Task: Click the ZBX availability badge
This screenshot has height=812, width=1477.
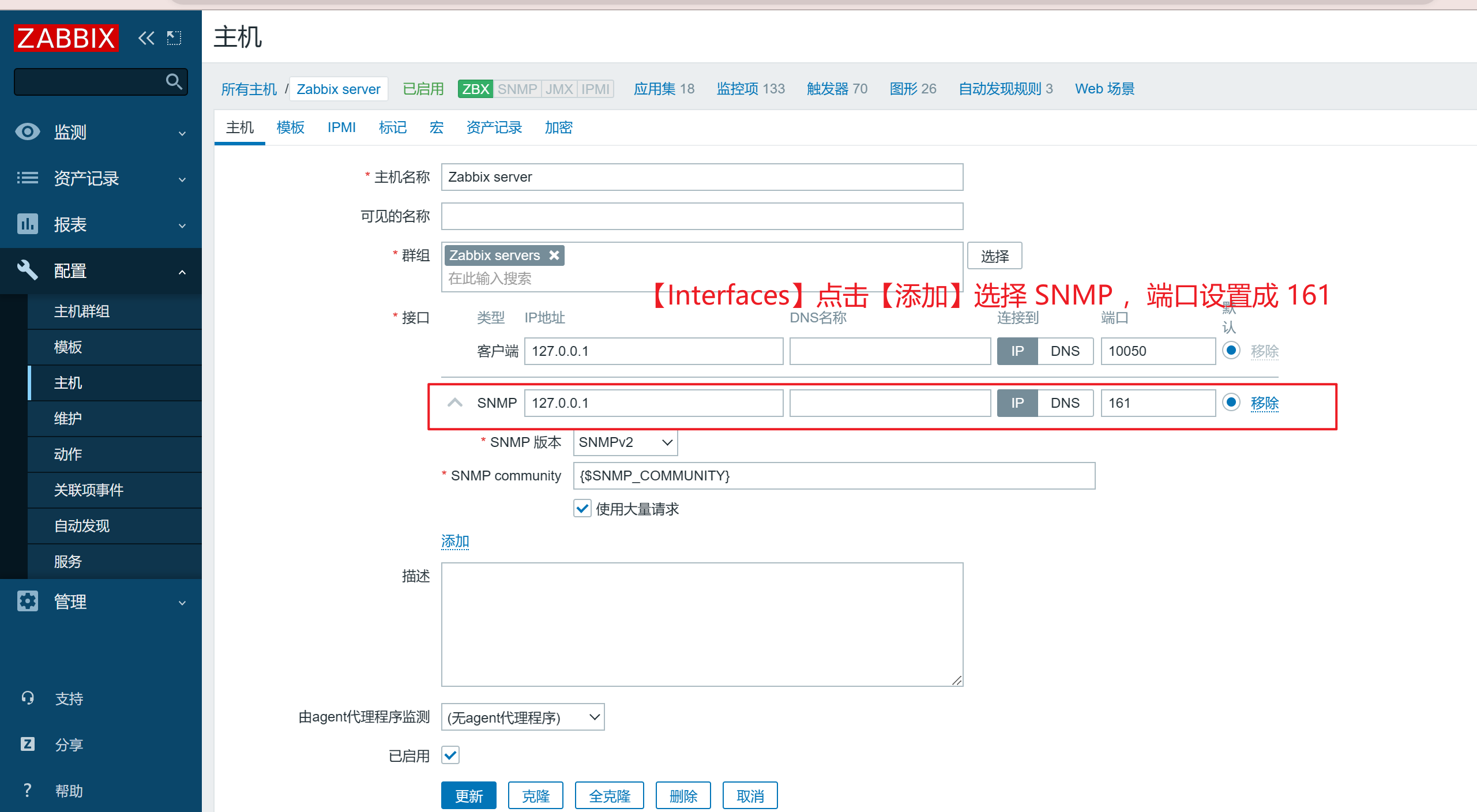Action: (475, 89)
